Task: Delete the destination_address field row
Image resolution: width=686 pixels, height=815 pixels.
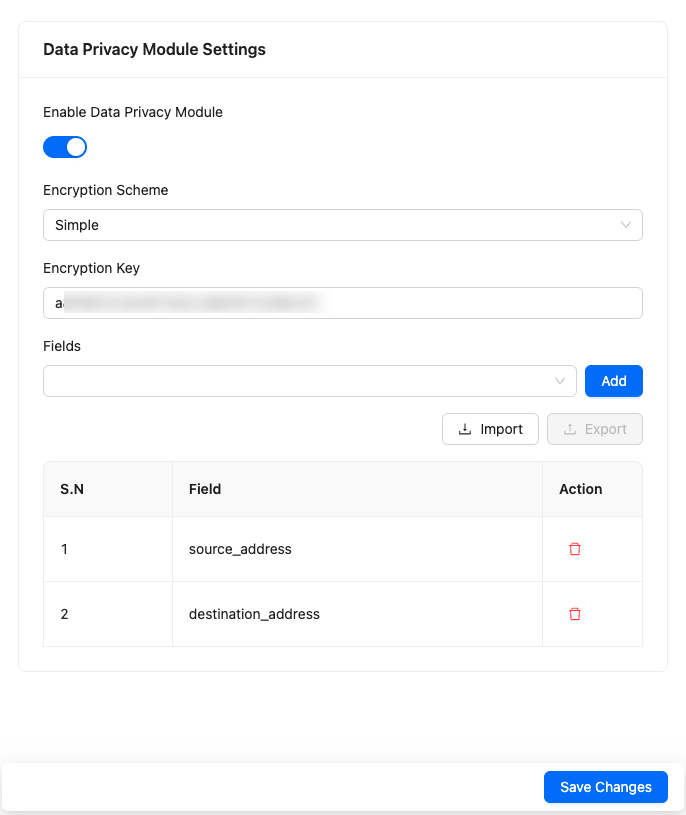Action: click(x=575, y=614)
